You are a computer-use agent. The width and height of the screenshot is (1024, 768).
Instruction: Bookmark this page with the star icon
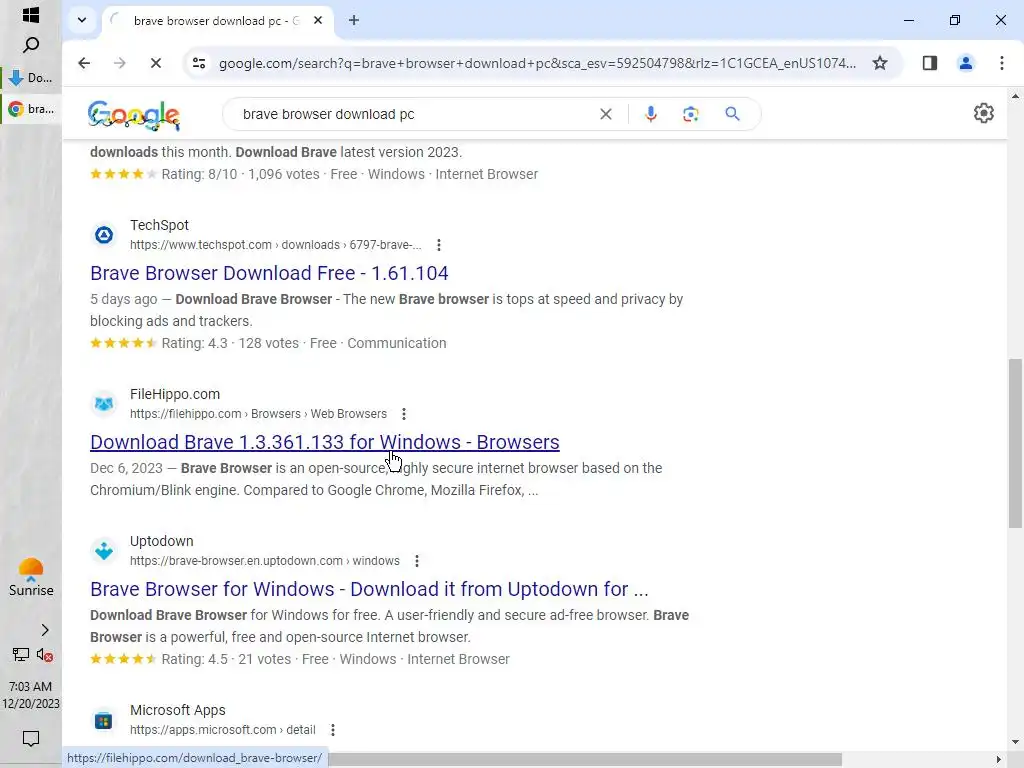point(880,63)
